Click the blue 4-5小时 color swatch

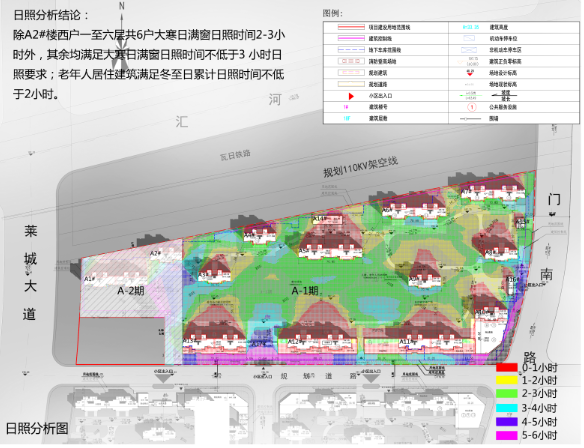[507, 422]
